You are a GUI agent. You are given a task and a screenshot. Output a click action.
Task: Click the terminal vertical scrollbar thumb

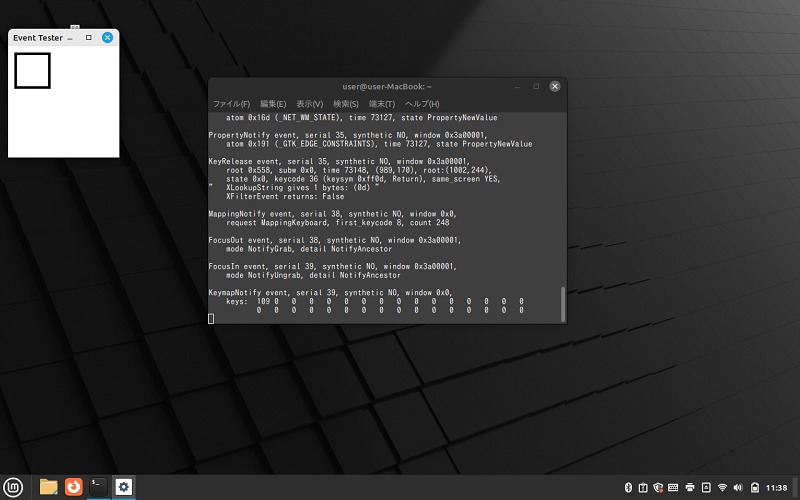click(563, 304)
